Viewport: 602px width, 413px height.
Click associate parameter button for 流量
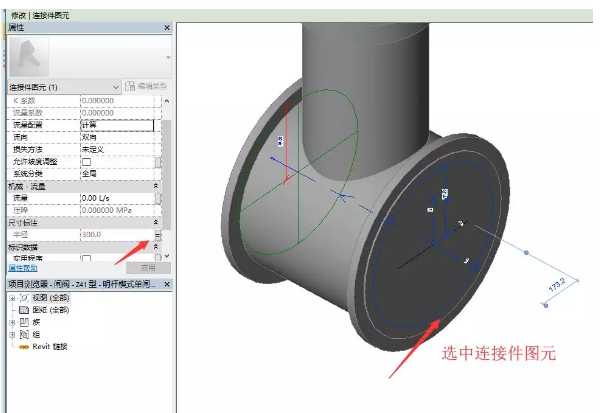coord(158,198)
